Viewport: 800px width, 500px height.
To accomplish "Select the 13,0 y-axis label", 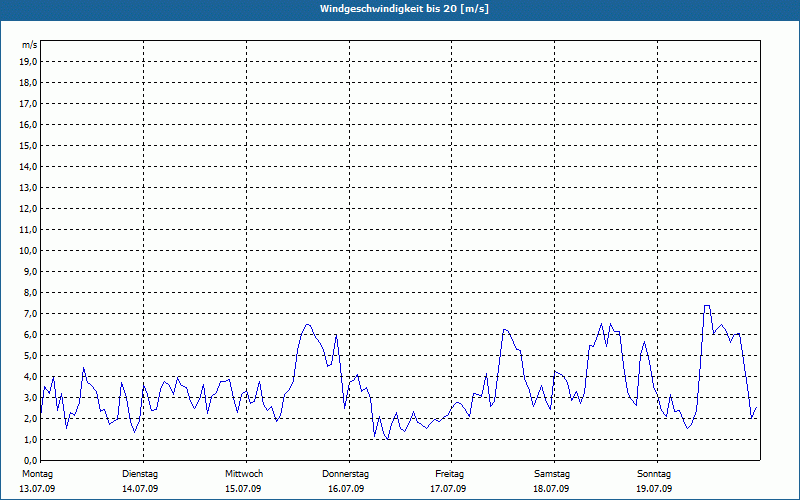I will click(28, 188).
